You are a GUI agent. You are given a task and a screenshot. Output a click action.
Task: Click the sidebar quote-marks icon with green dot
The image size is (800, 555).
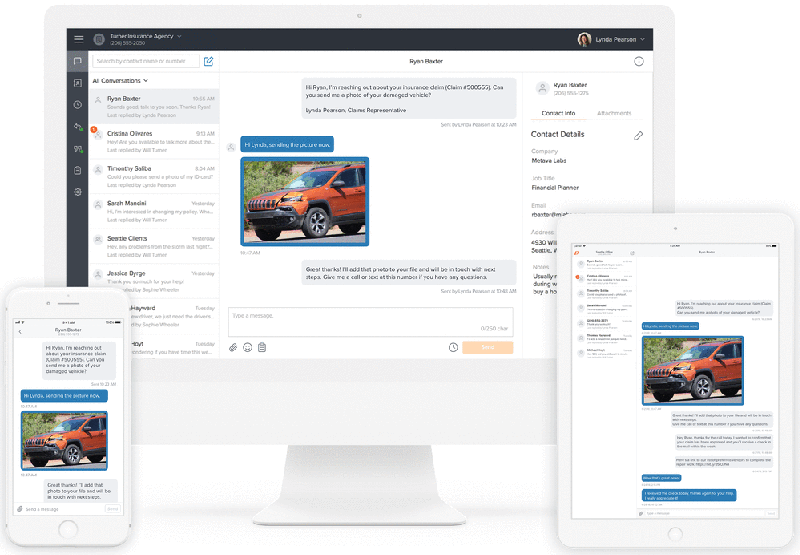[78, 149]
